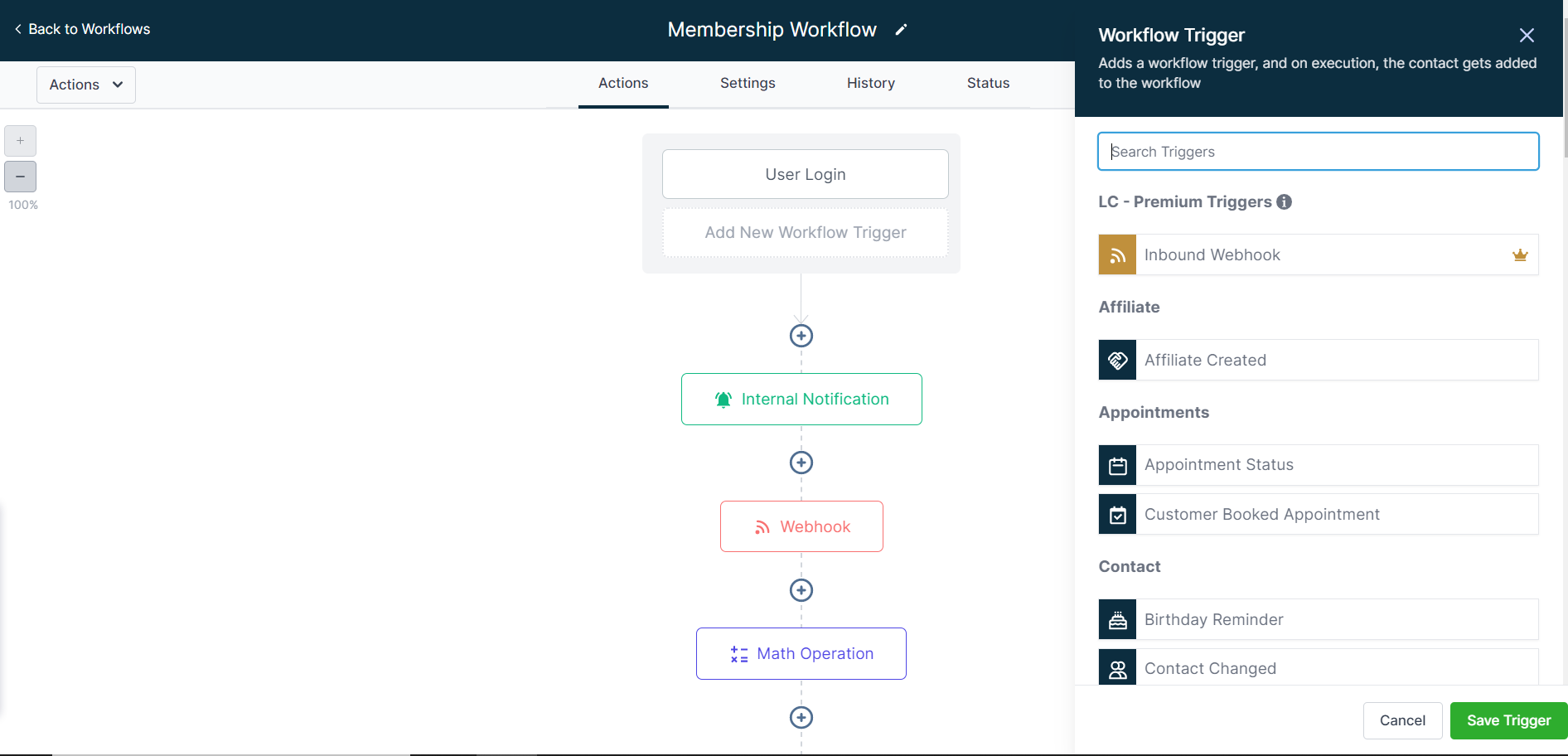Close the Workflow Trigger panel
The height and width of the screenshot is (756, 1568).
pyautogui.click(x=1527, y=35)
